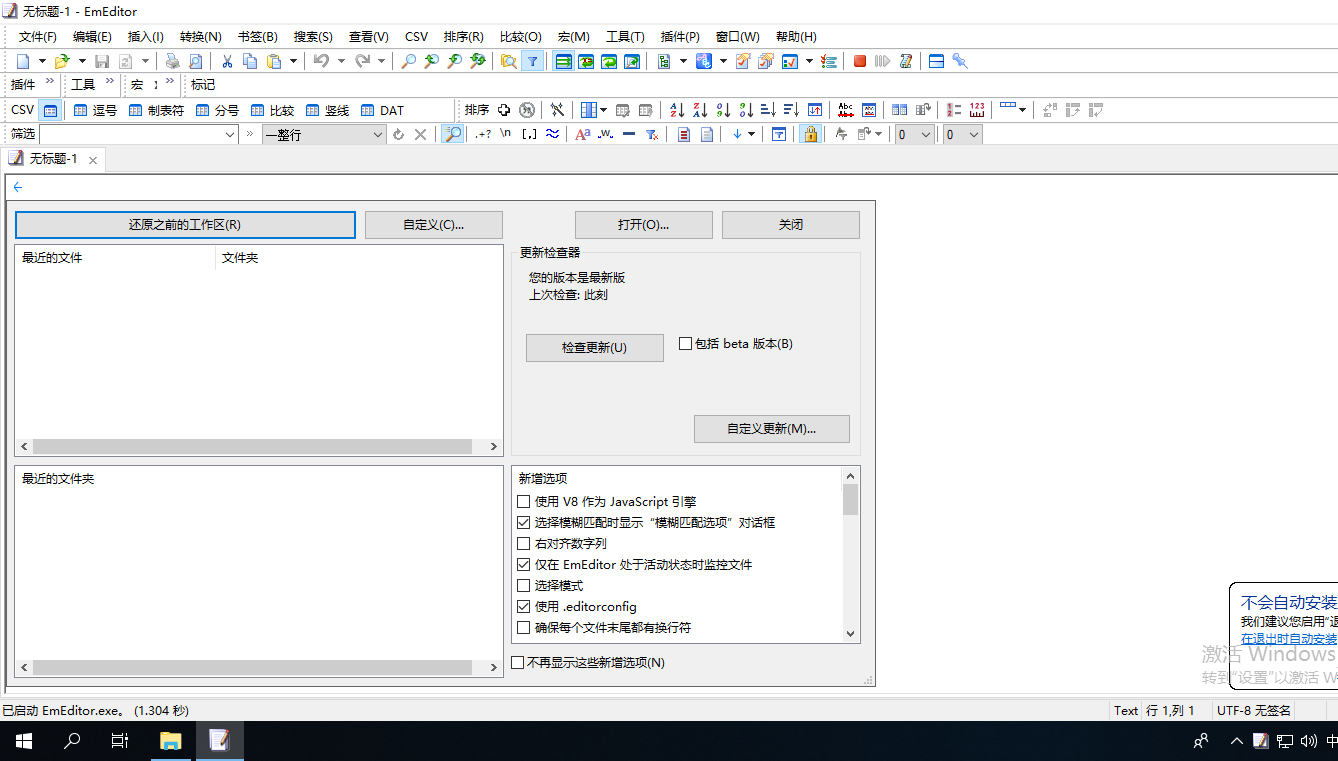Open the 编辑(E) menu

coord(92,37)
